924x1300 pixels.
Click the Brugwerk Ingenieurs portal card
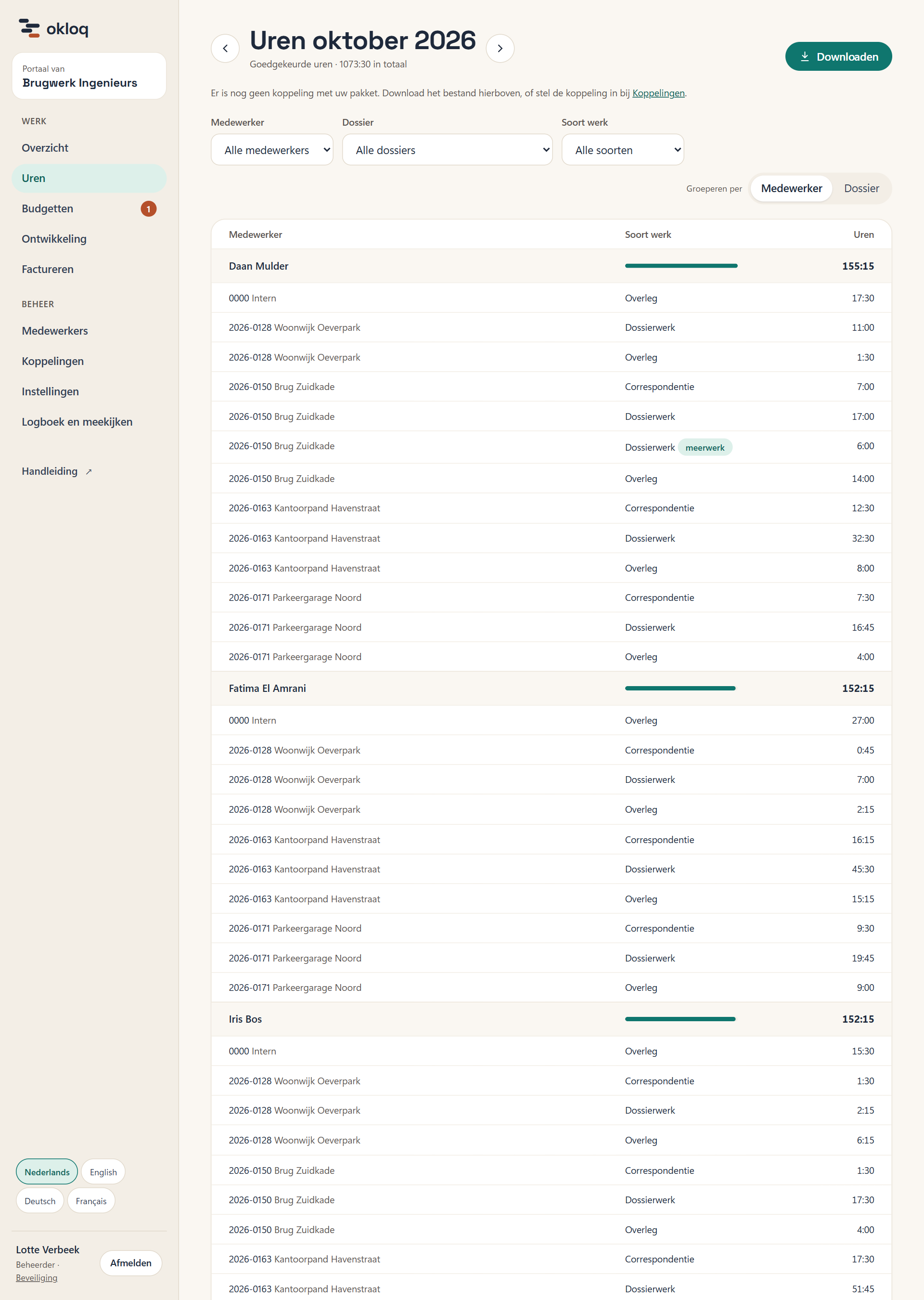89,76
